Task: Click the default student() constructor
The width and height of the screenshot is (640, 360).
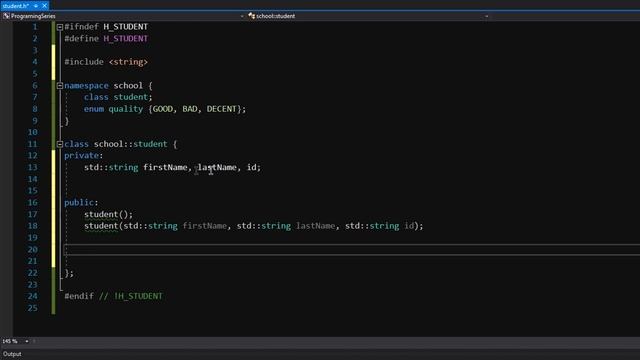Action: click(x=108, y=214)
